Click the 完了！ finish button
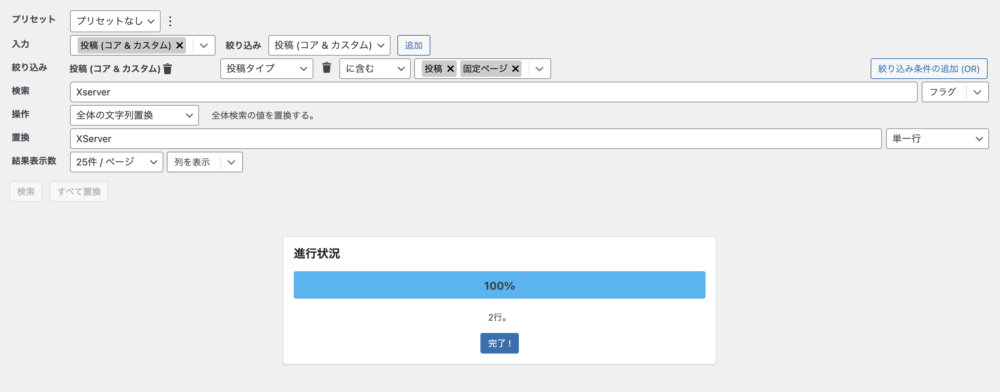 point(499,343)
